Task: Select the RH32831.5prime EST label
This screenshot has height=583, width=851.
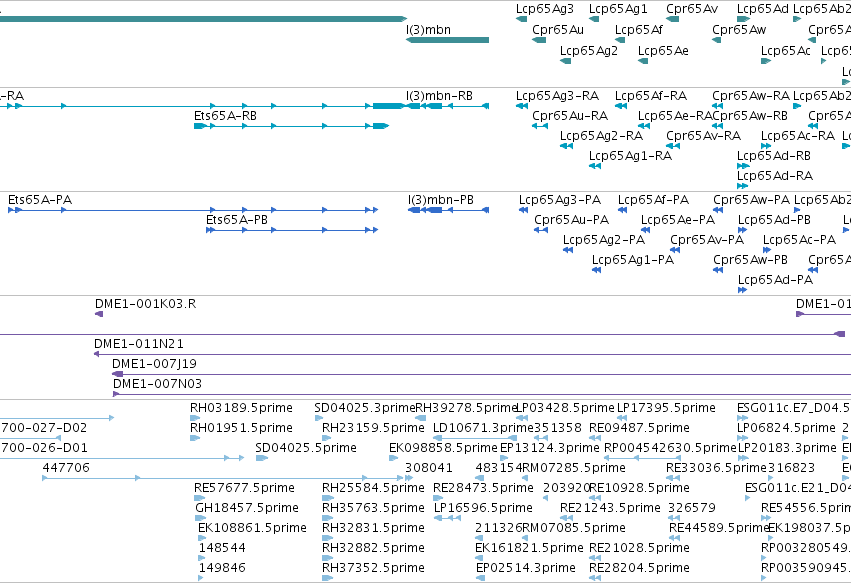Action: click(373, 528)
